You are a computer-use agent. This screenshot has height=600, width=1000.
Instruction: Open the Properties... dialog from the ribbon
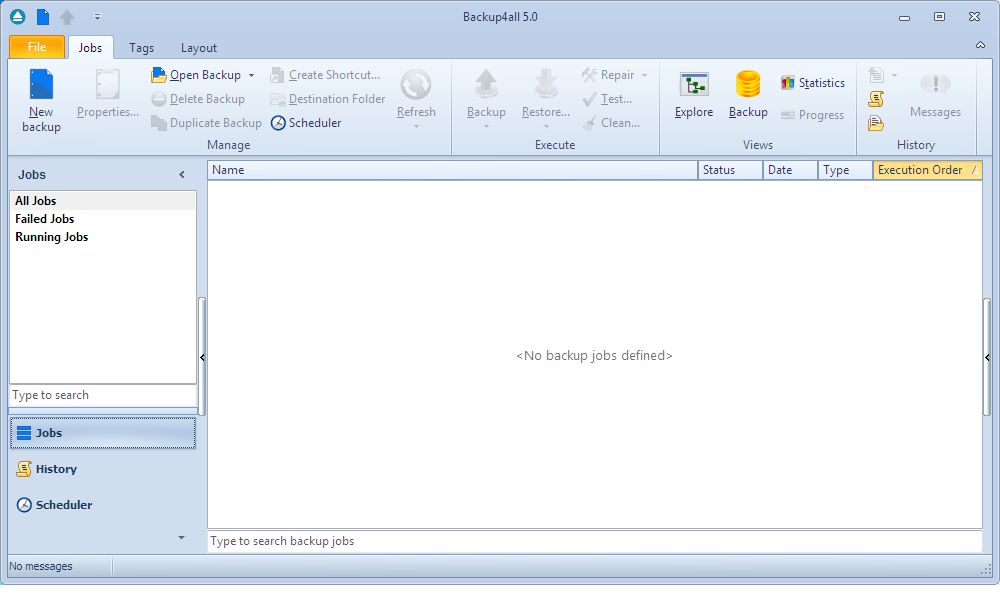108,94
